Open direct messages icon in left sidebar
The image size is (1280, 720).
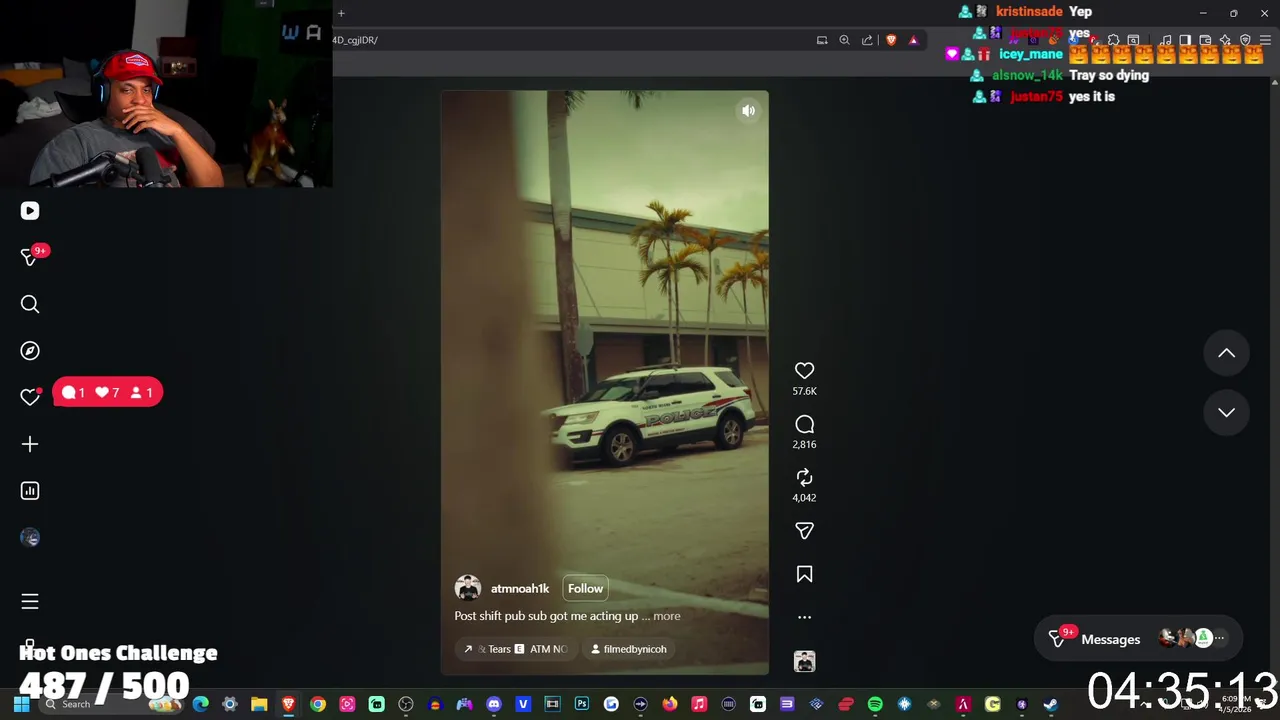tap(30, 257)
